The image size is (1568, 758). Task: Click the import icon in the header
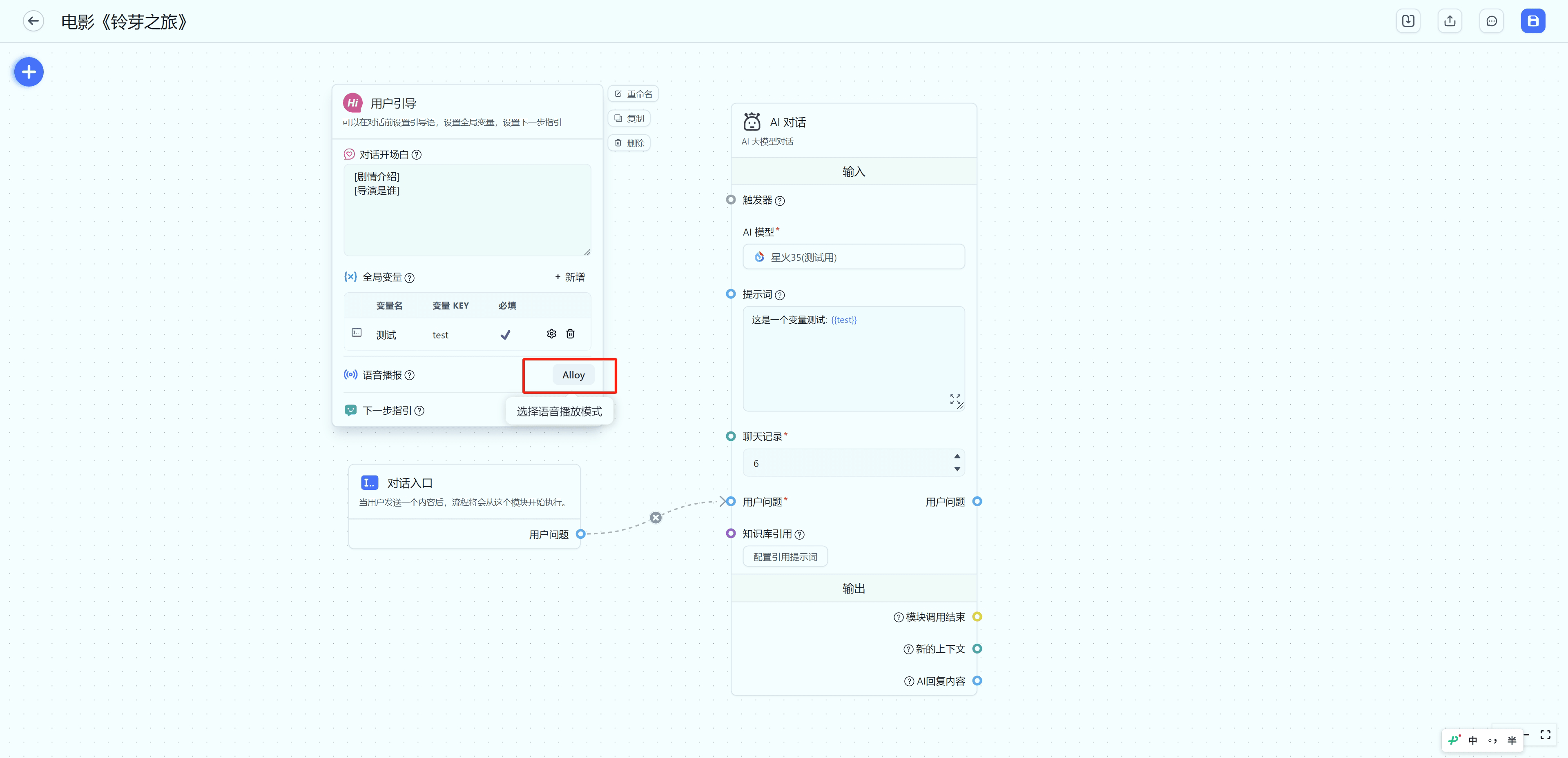click(1408, 21)
